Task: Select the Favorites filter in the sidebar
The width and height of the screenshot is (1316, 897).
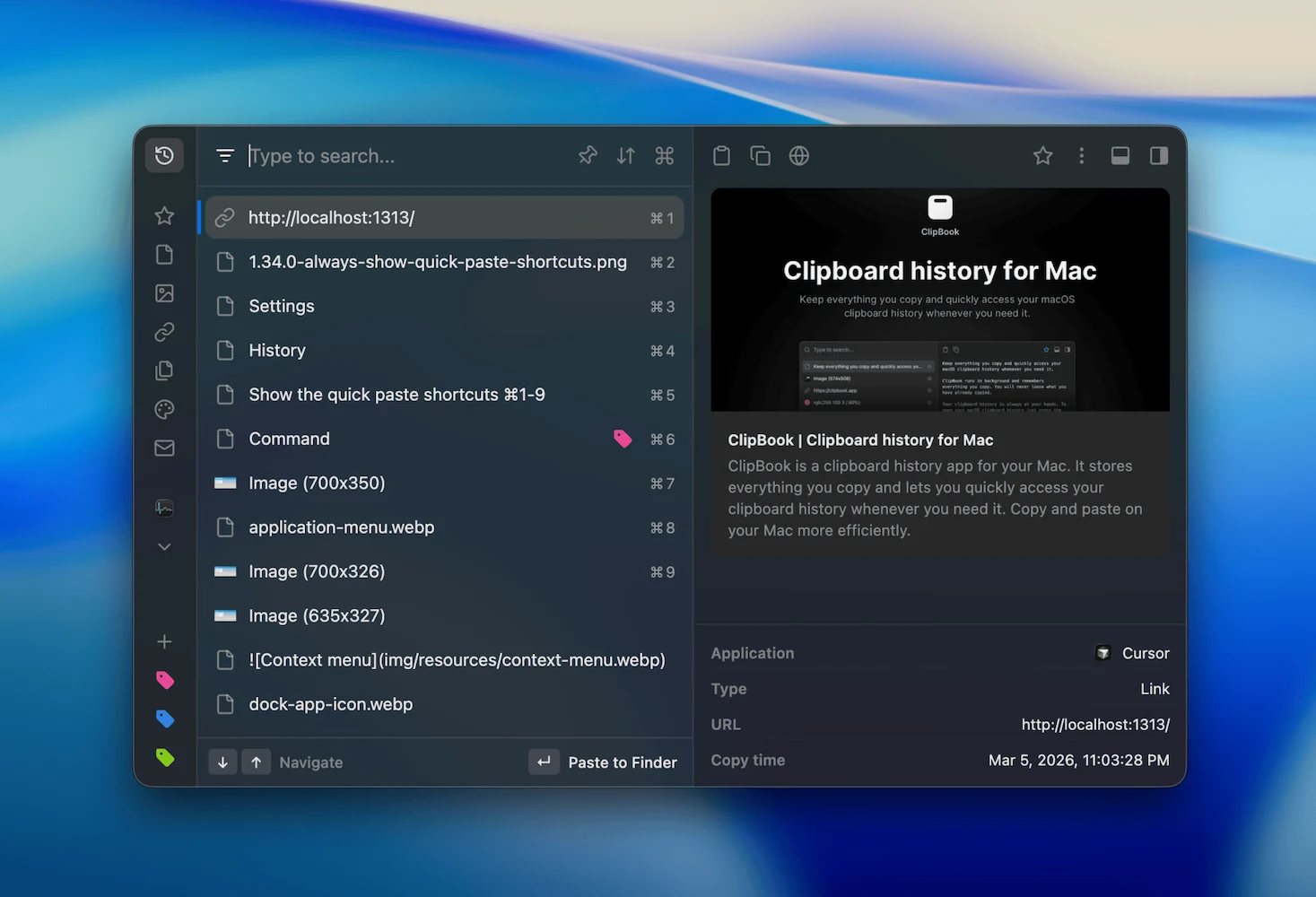Action: click(164, 215)
